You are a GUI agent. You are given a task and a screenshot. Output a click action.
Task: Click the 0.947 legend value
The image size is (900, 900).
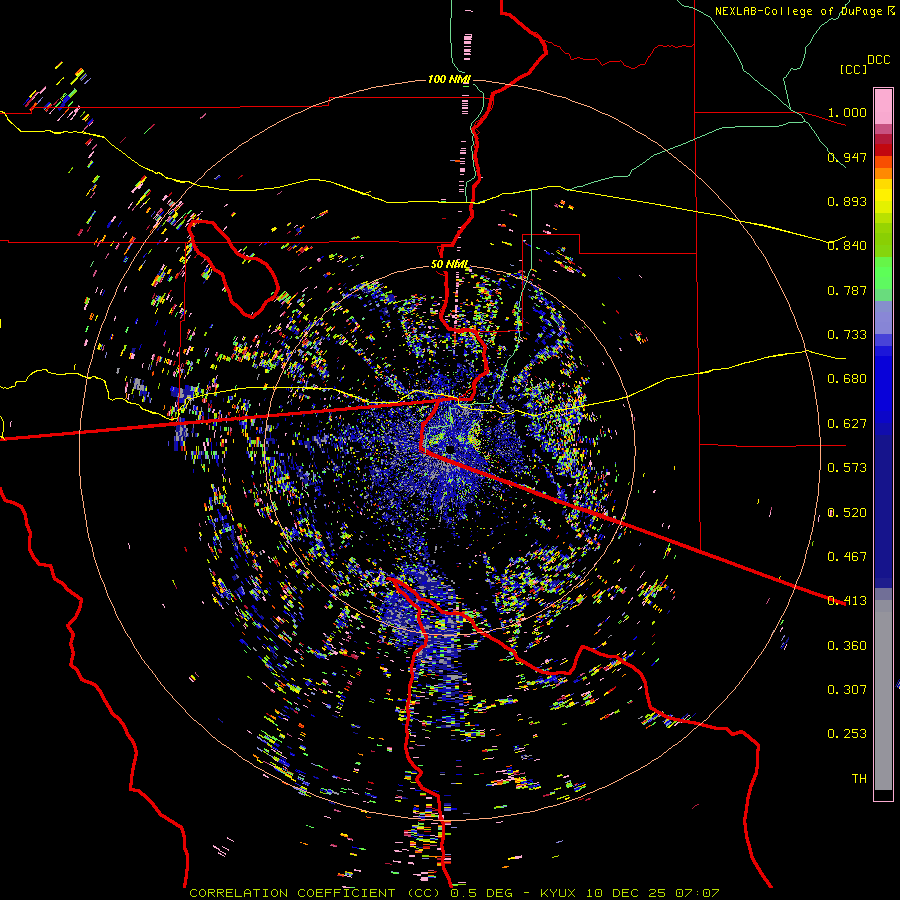click(x=847, y=157)
